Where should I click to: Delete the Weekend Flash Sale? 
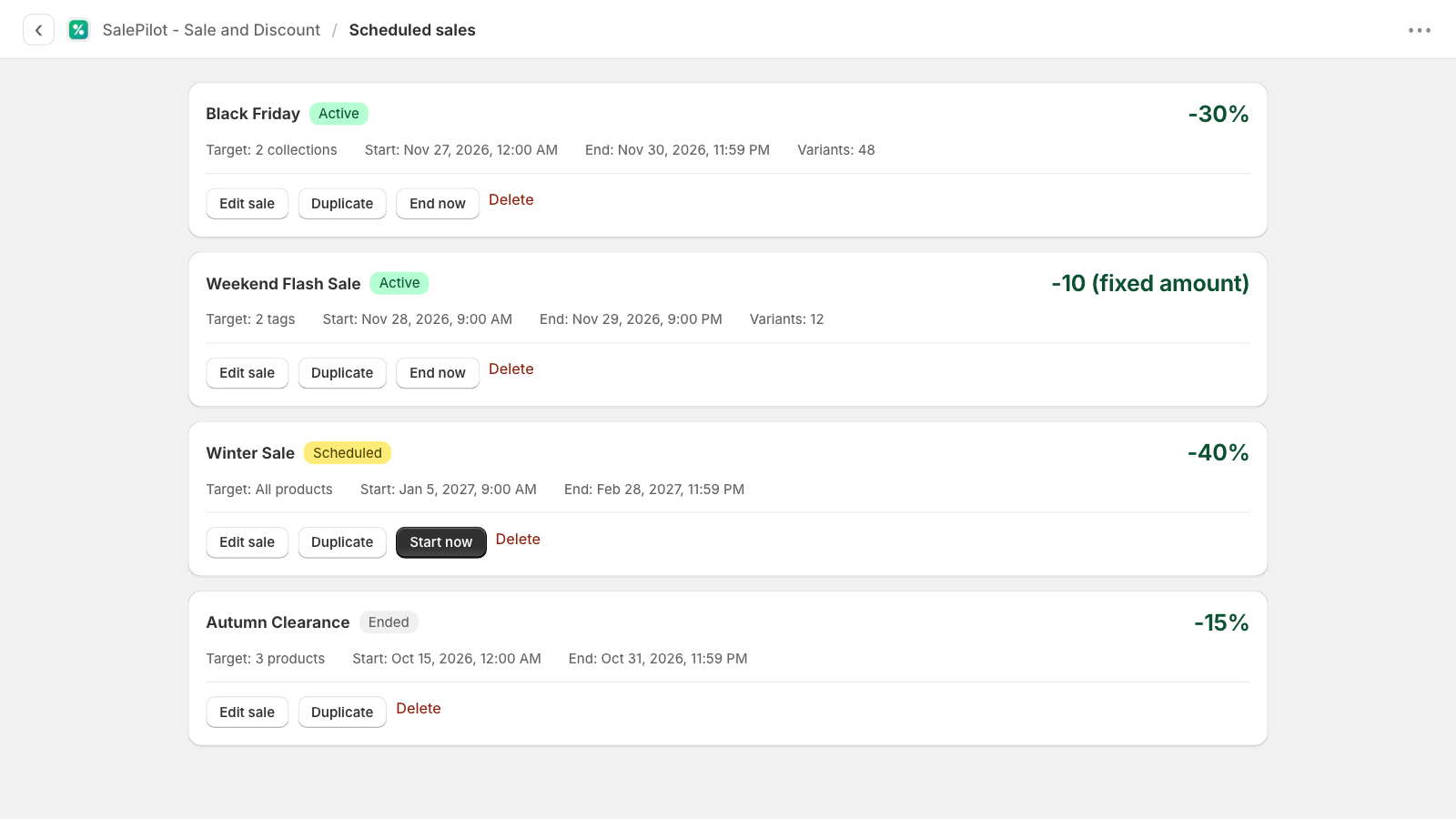tap(511, 369)
